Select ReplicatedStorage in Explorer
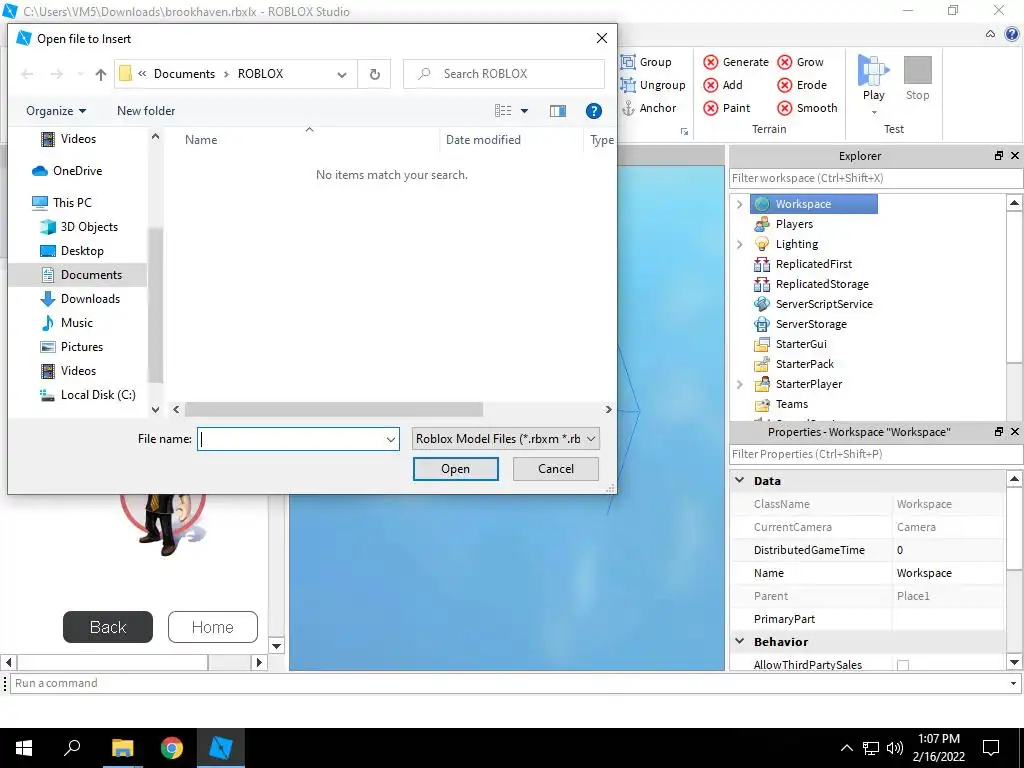This screenshot has height=768, width=1024. (x=822, y=284)
